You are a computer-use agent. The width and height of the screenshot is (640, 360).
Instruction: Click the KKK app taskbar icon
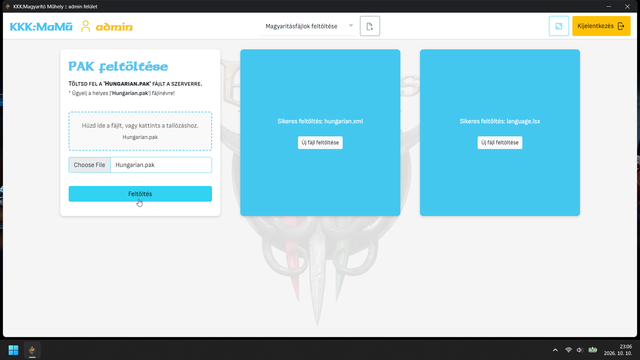pos(32,350)
